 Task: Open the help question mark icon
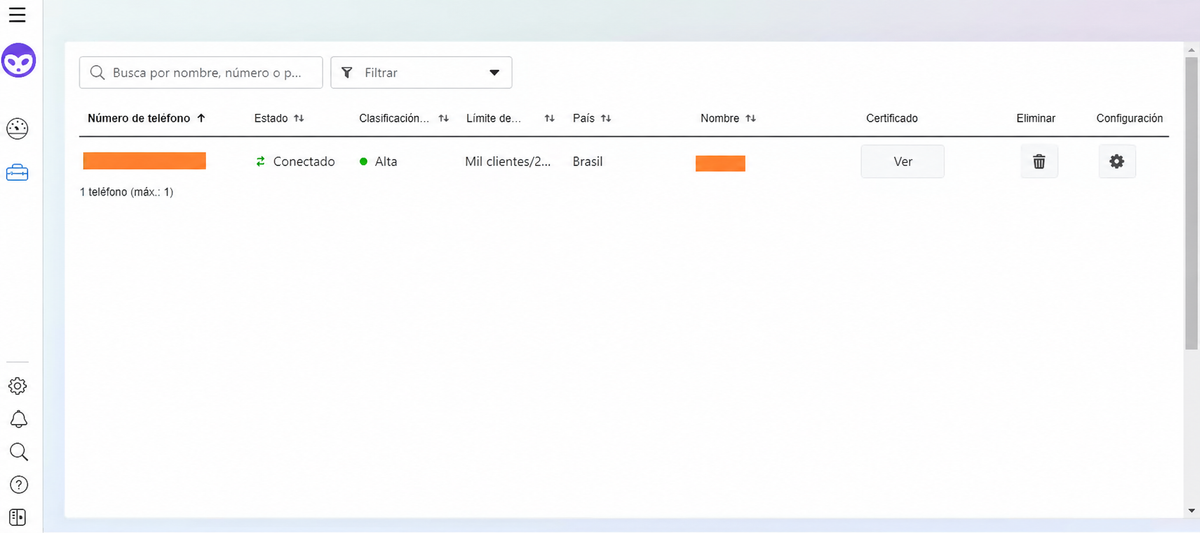point(18,485)
